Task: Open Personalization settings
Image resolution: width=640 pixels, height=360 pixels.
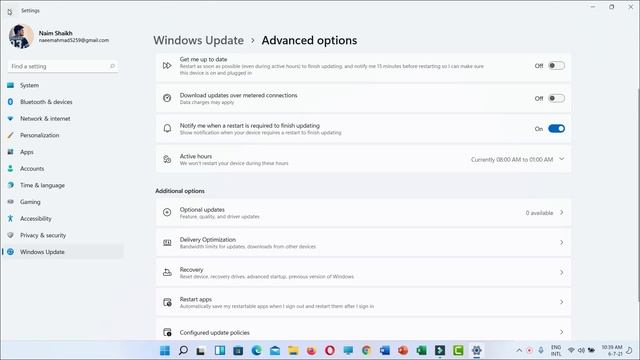Action: pos(62,135)
